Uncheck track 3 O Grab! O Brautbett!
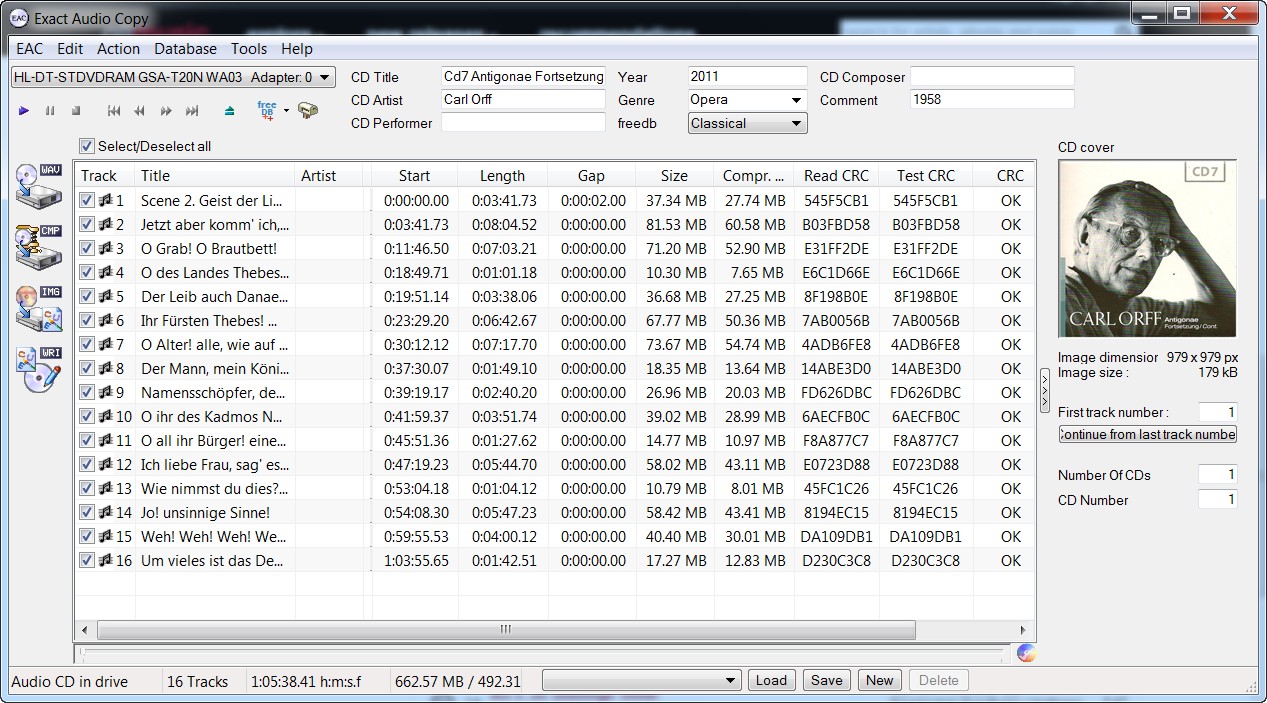Screen dimensions: 1267x703 (x=87, y=248)
